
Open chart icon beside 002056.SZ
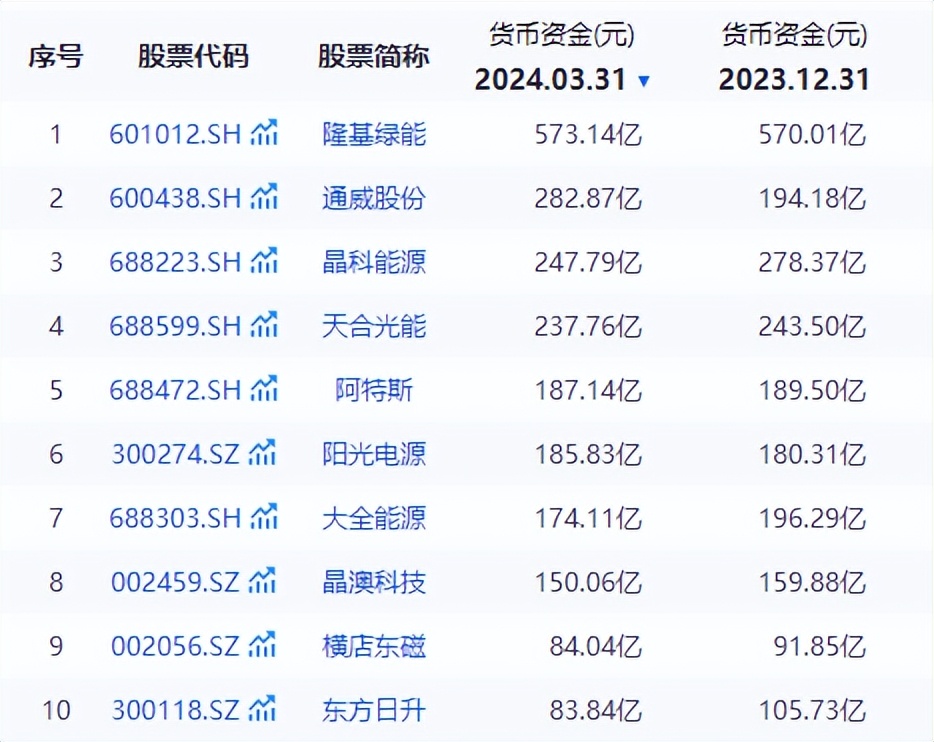pos(262,645)
